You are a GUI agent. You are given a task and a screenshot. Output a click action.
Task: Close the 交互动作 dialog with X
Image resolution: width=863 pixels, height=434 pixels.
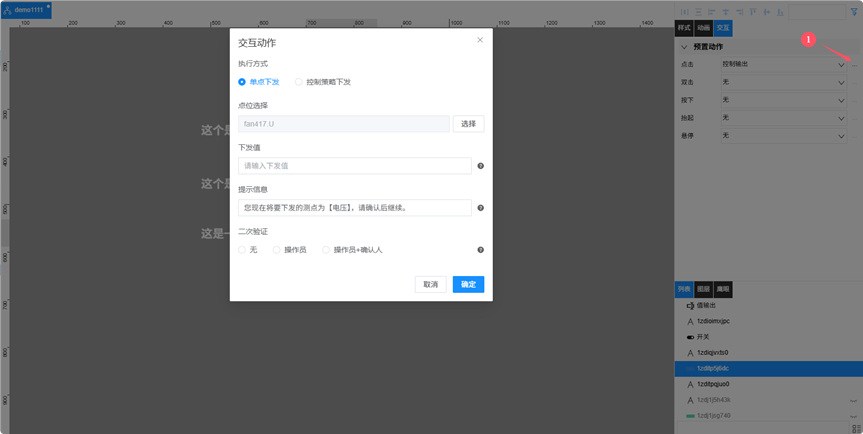coord(480,40)
